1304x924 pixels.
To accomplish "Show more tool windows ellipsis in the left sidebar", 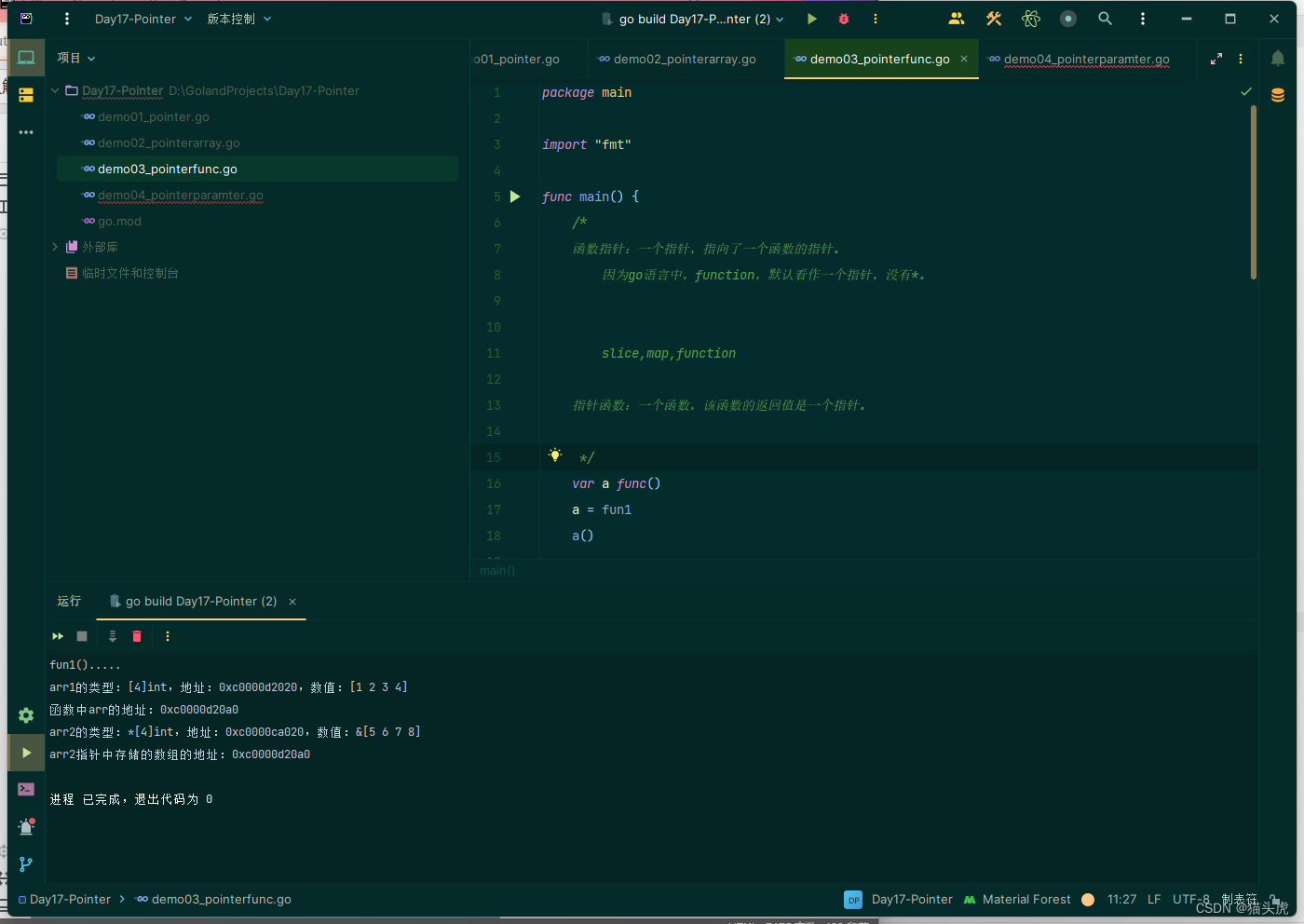I will point(26,132).
